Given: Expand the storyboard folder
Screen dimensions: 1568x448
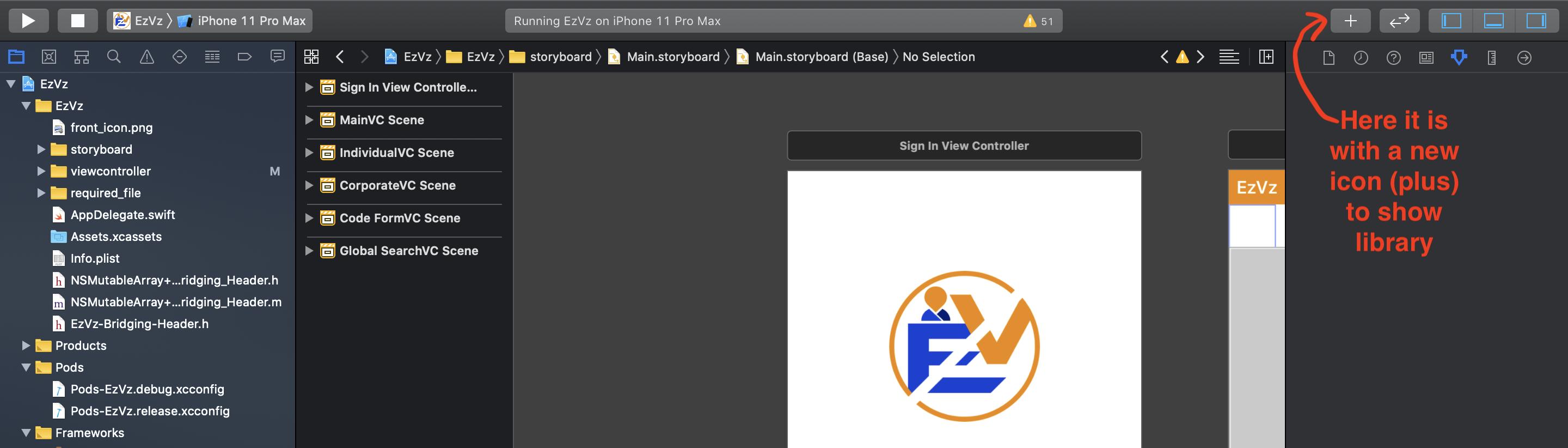Looking at the screenshot, I should (41, 149).
